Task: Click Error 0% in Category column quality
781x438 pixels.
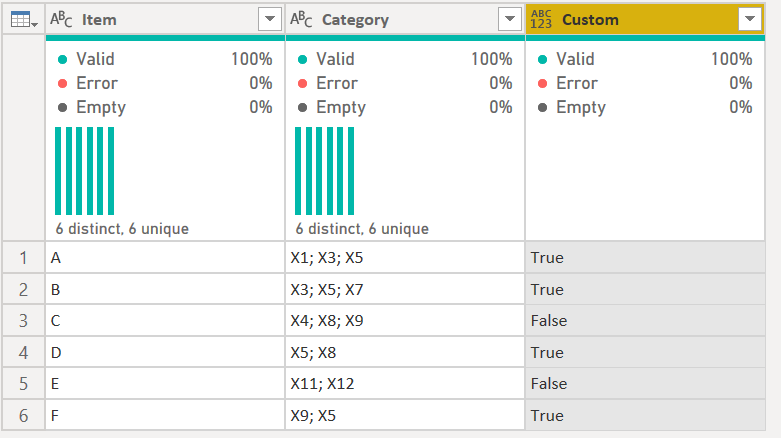Action: tap(405, 83)
